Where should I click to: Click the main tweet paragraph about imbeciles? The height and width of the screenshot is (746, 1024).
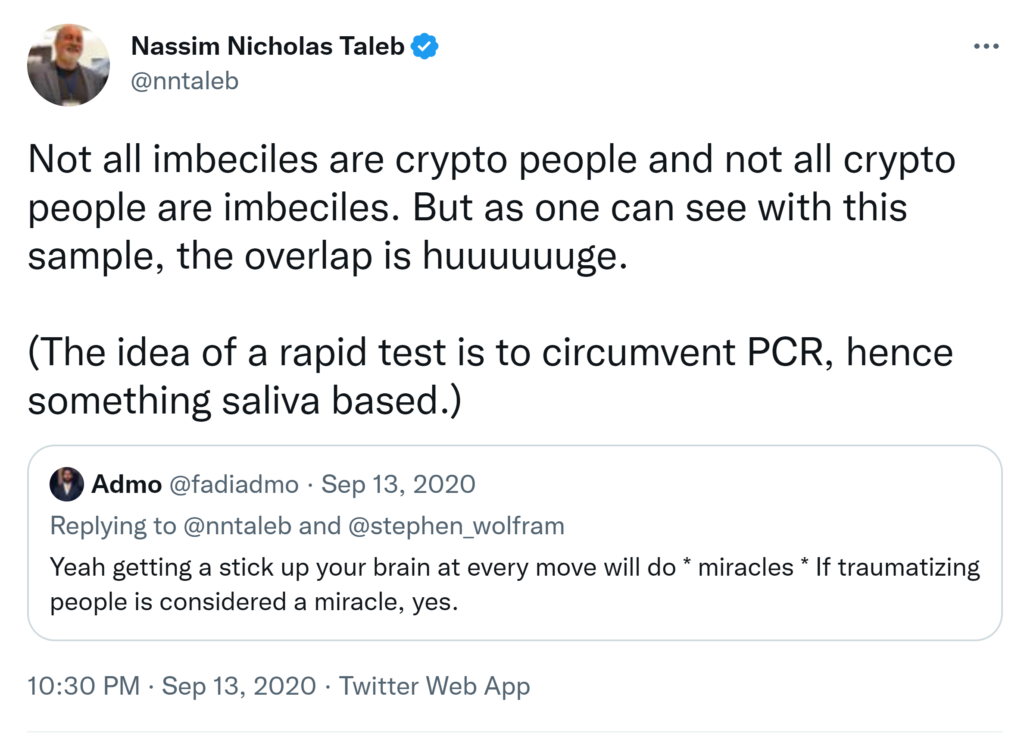pos(491,208)
